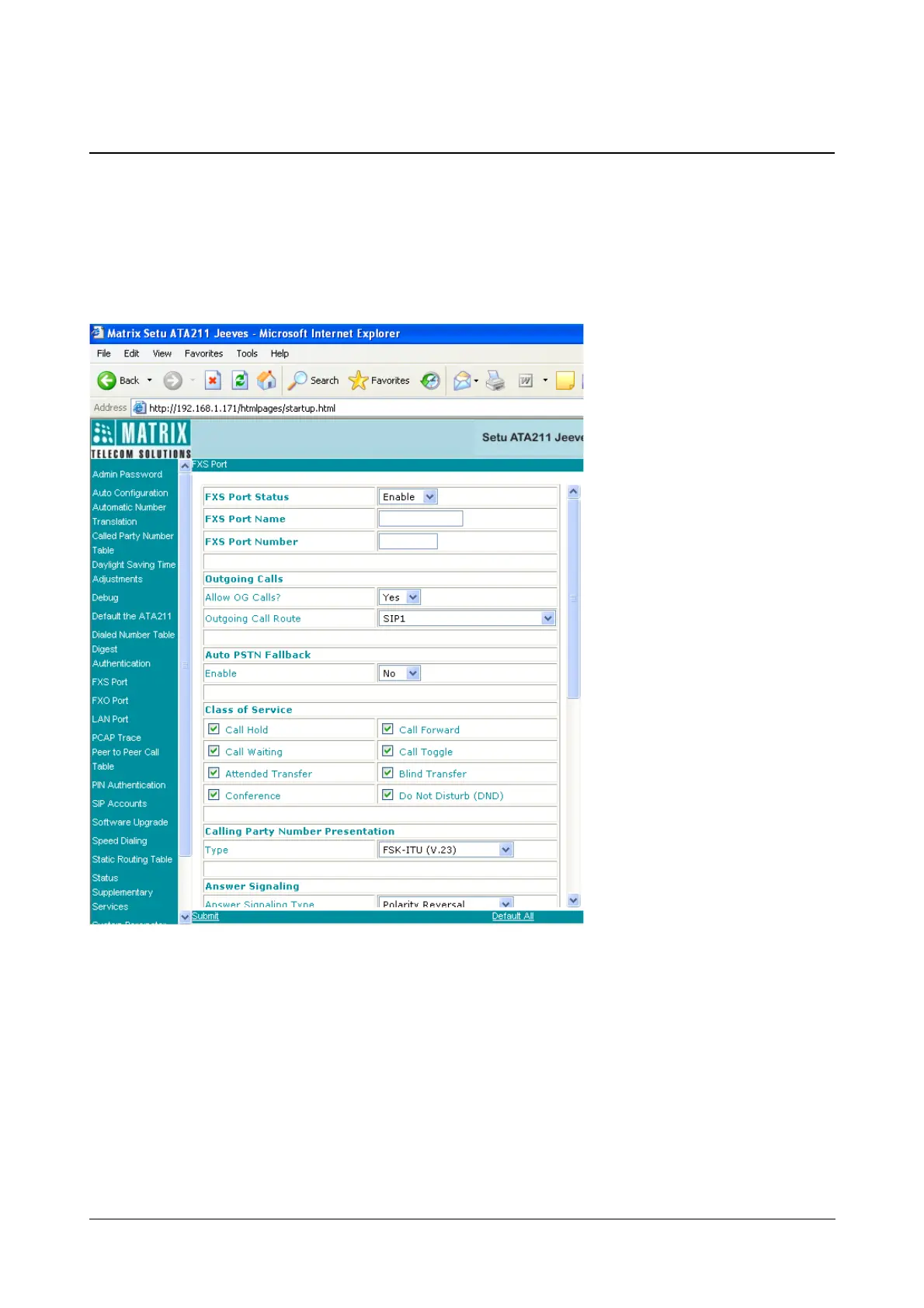Click the Matrix Telecom Solutions logo
This screenshot has height=1308, width=924.
click(x=141, y=440)
